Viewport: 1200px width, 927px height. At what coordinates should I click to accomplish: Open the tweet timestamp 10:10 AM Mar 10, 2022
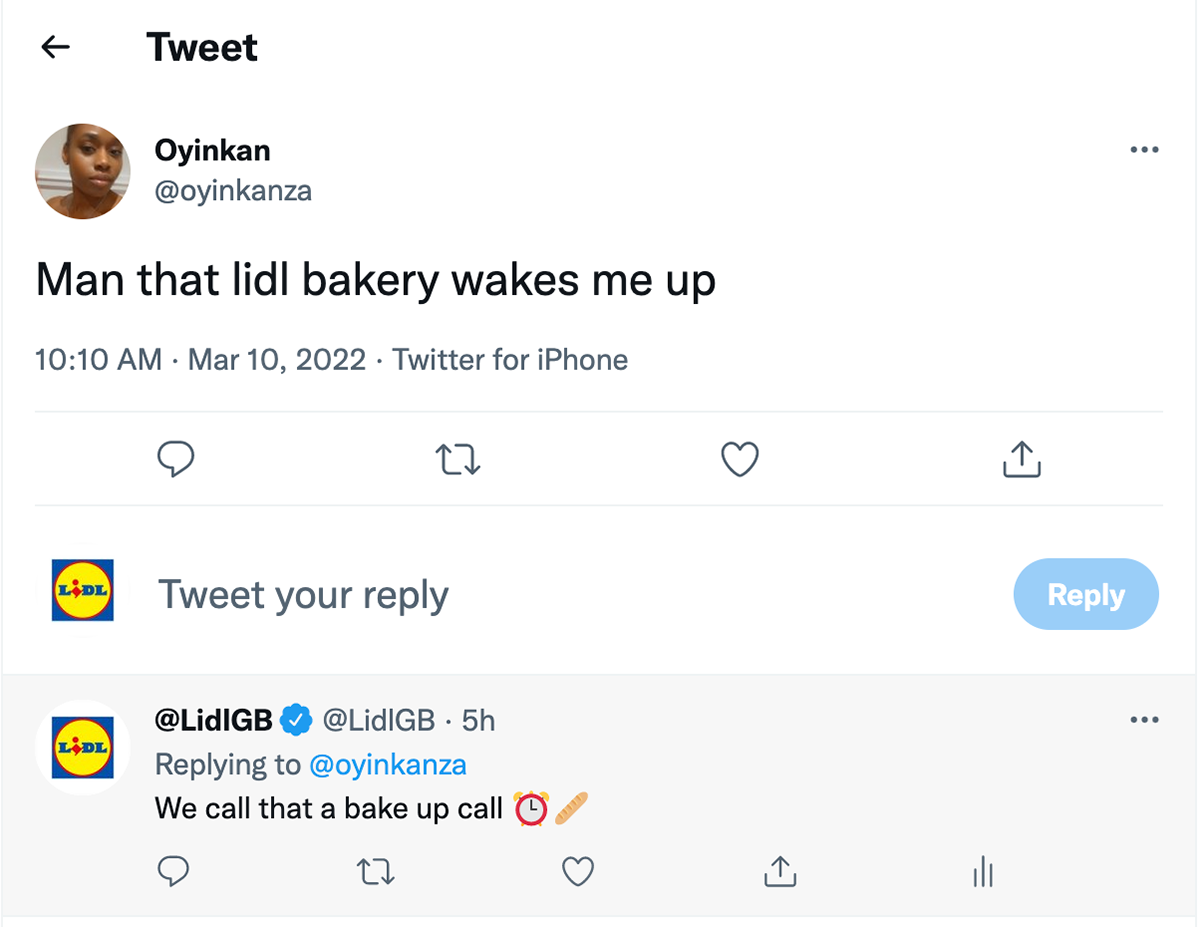(200, 360)
